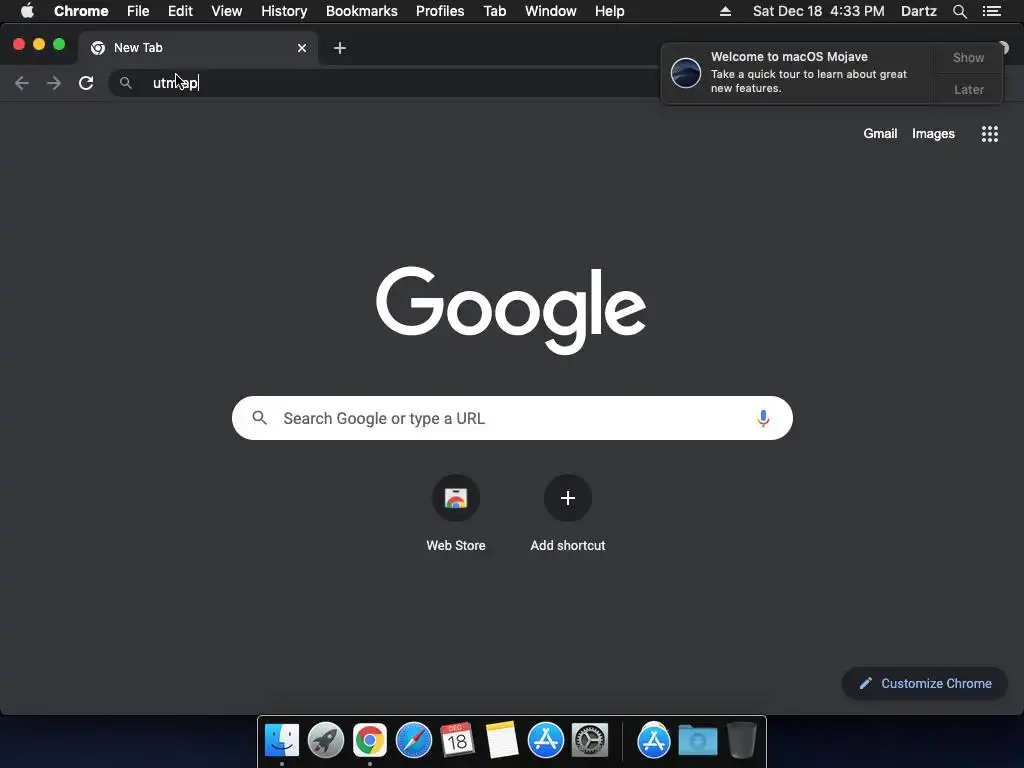1024x768 pixels.
Task: Open Finder from the Dock
Action: click(x=281, y=741)
